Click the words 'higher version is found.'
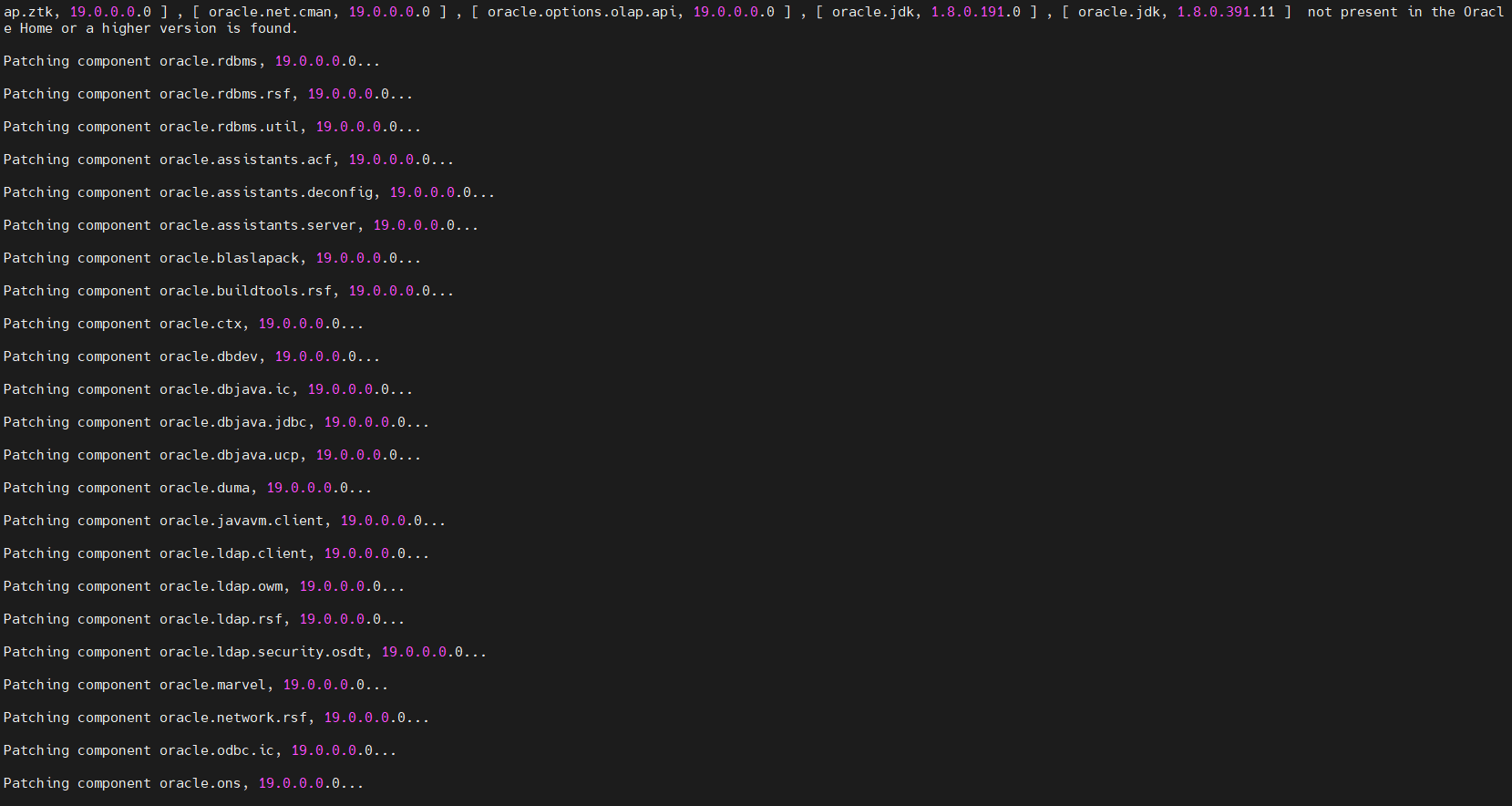This screenshot has height=806, width=1512. (x=201, y=28)
